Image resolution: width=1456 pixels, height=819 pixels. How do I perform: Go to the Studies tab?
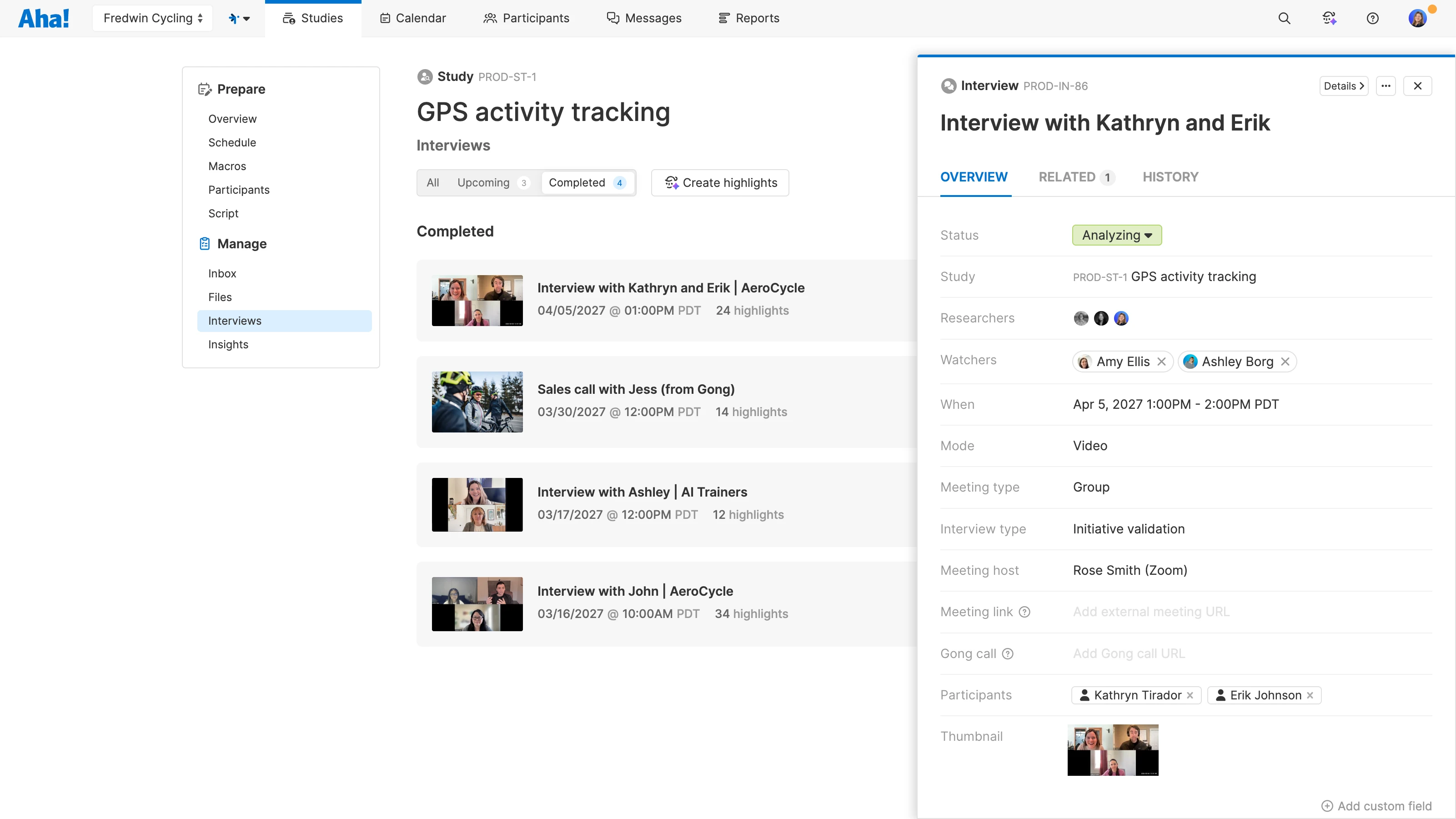[x=313, y=18]
